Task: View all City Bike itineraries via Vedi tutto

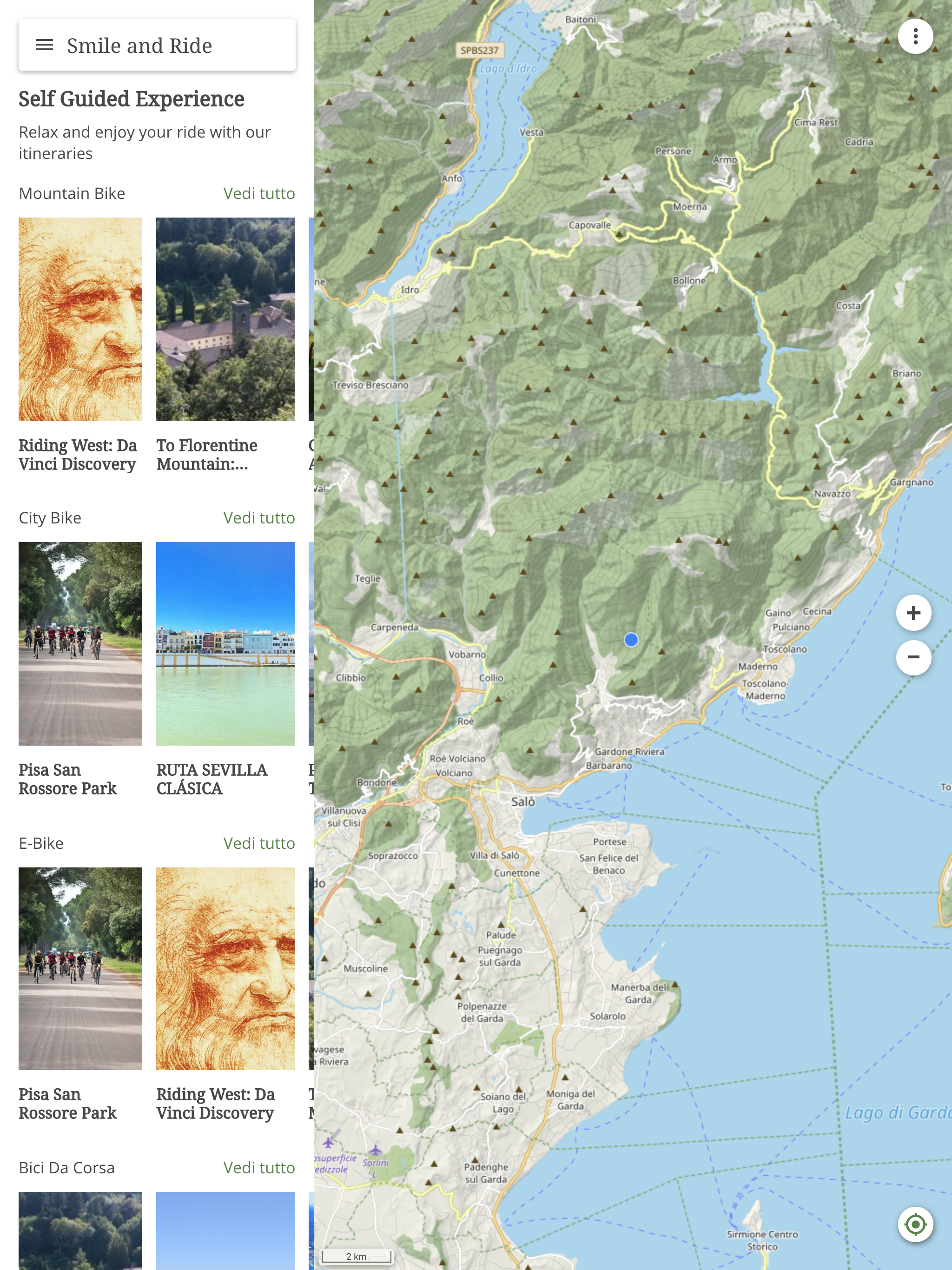Action: (259, 518)
